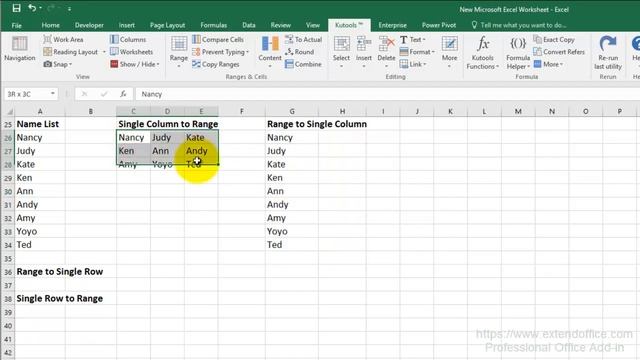Viewport: 640px width, 360px height.
Task: Switch to the Insert ribbon tab
Action: click(x=127, y=25)
